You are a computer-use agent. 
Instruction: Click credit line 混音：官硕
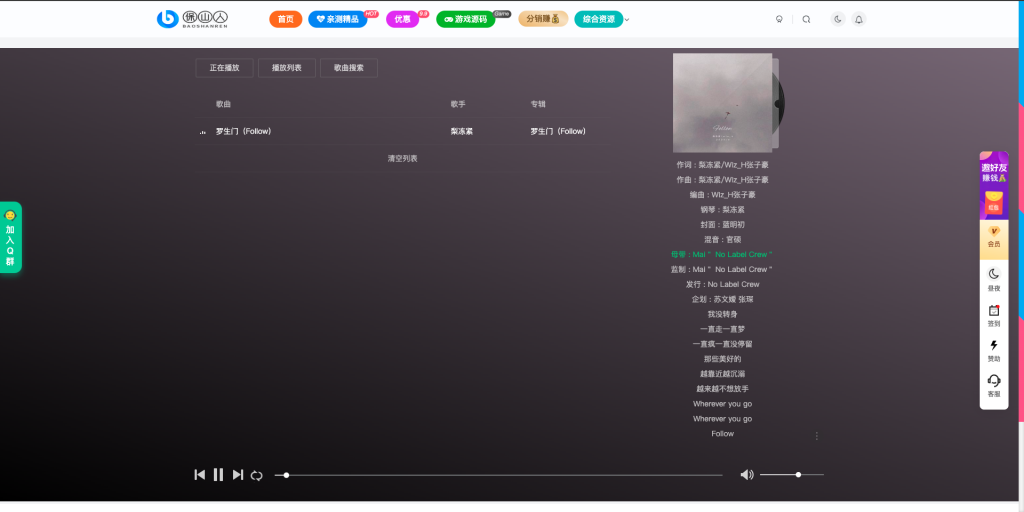click(722, 240)
